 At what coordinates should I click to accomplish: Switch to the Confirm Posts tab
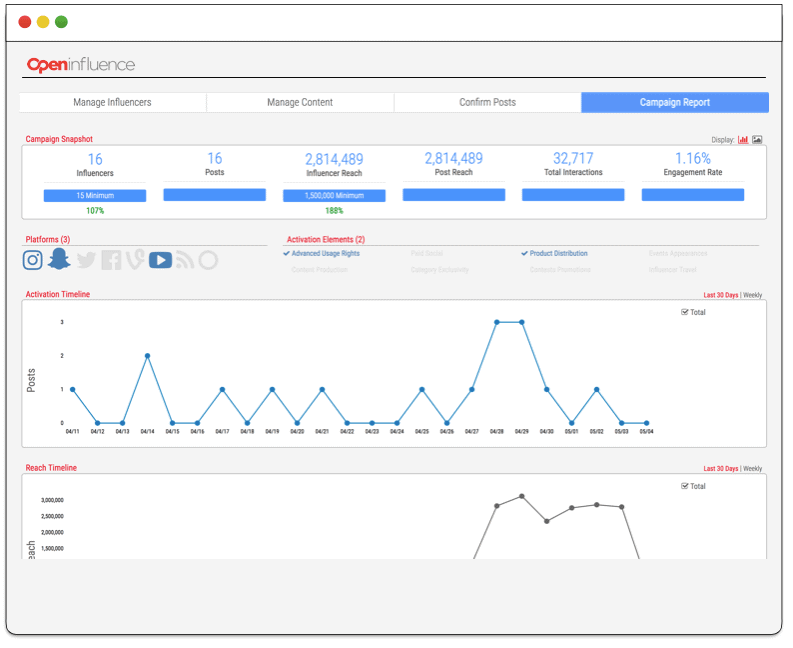tap(487, 102)
